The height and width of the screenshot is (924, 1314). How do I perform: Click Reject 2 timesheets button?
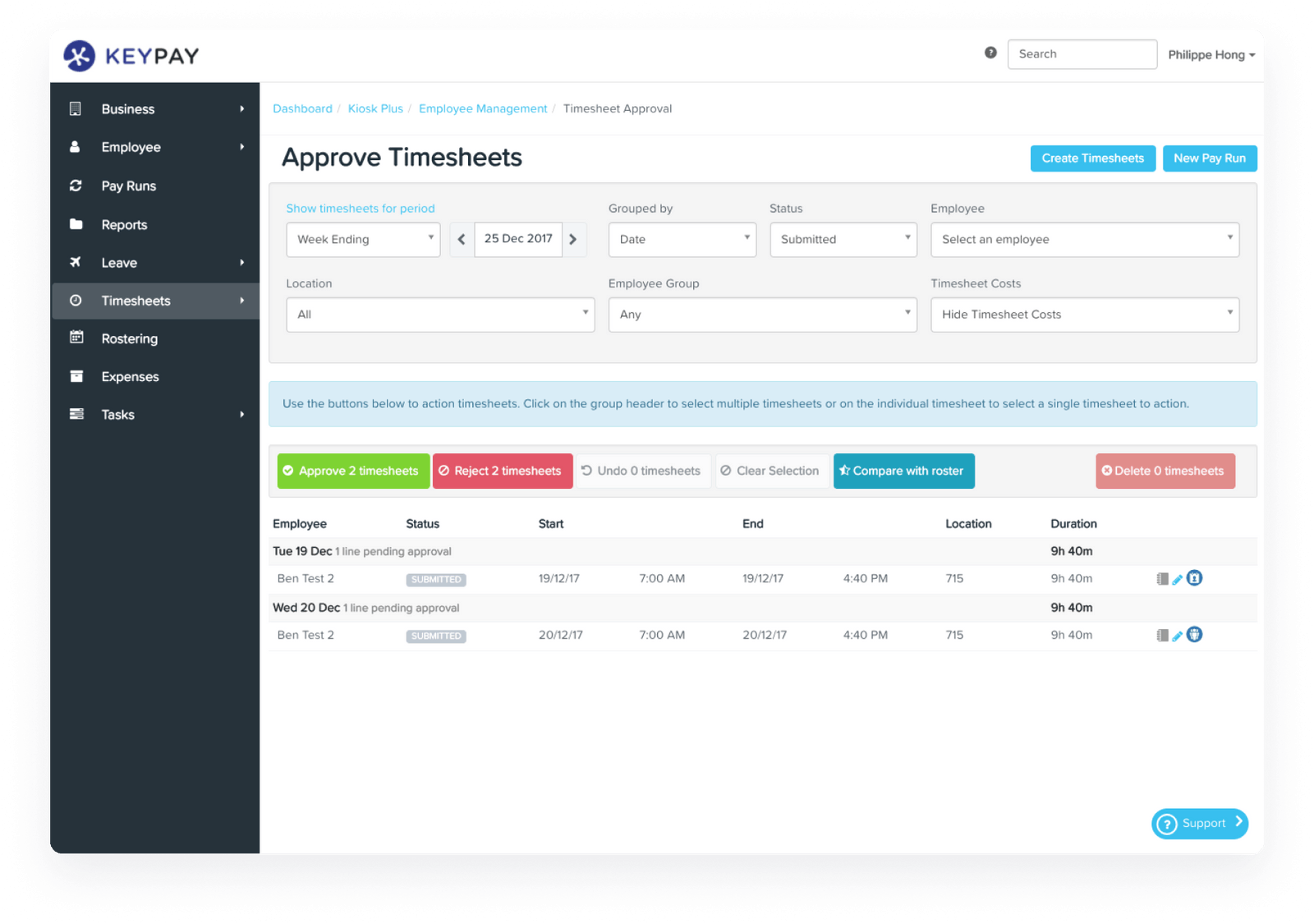click(x=503, y=471)
